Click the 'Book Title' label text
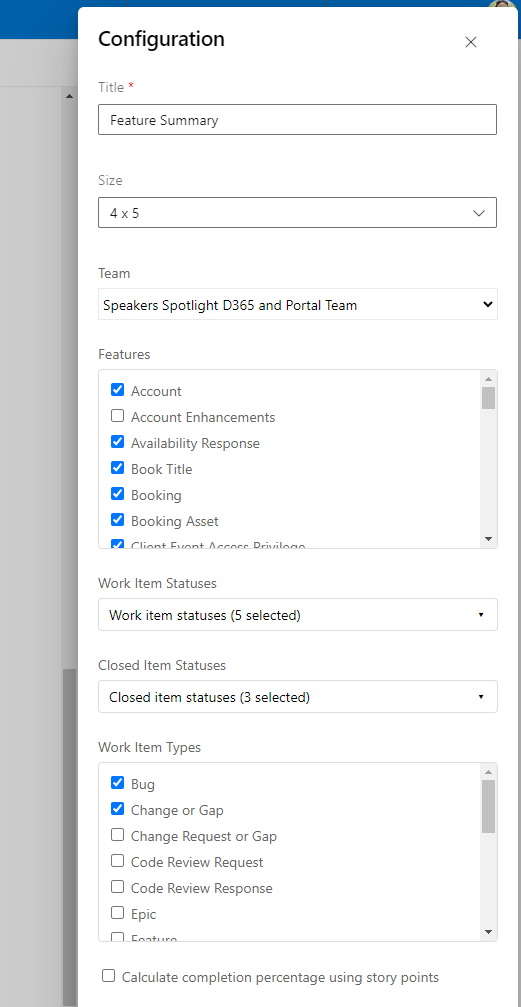This screenshot has height=1007, width=521. (161, 469)
